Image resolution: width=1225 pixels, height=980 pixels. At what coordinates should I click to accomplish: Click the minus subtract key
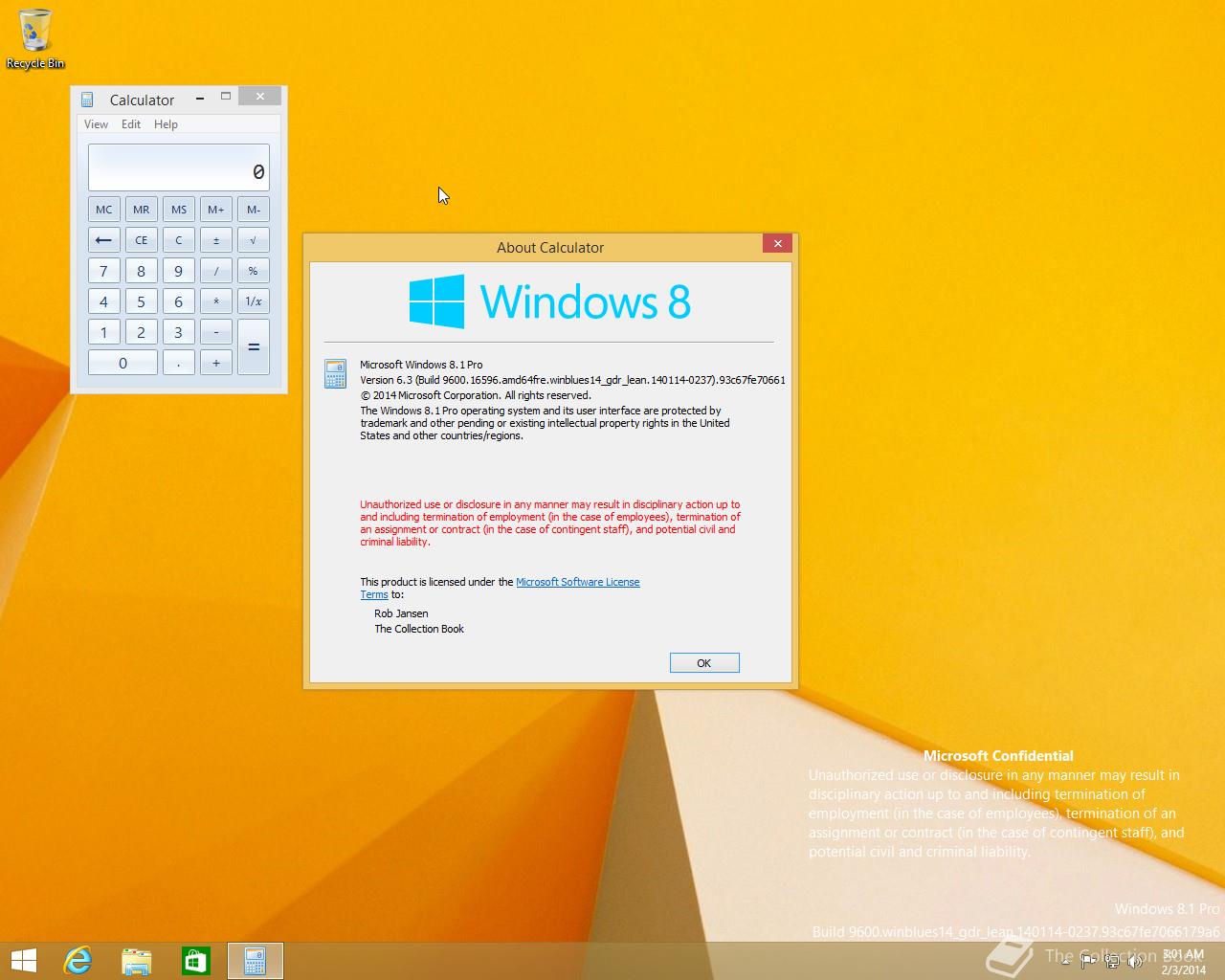pos(216,332)
